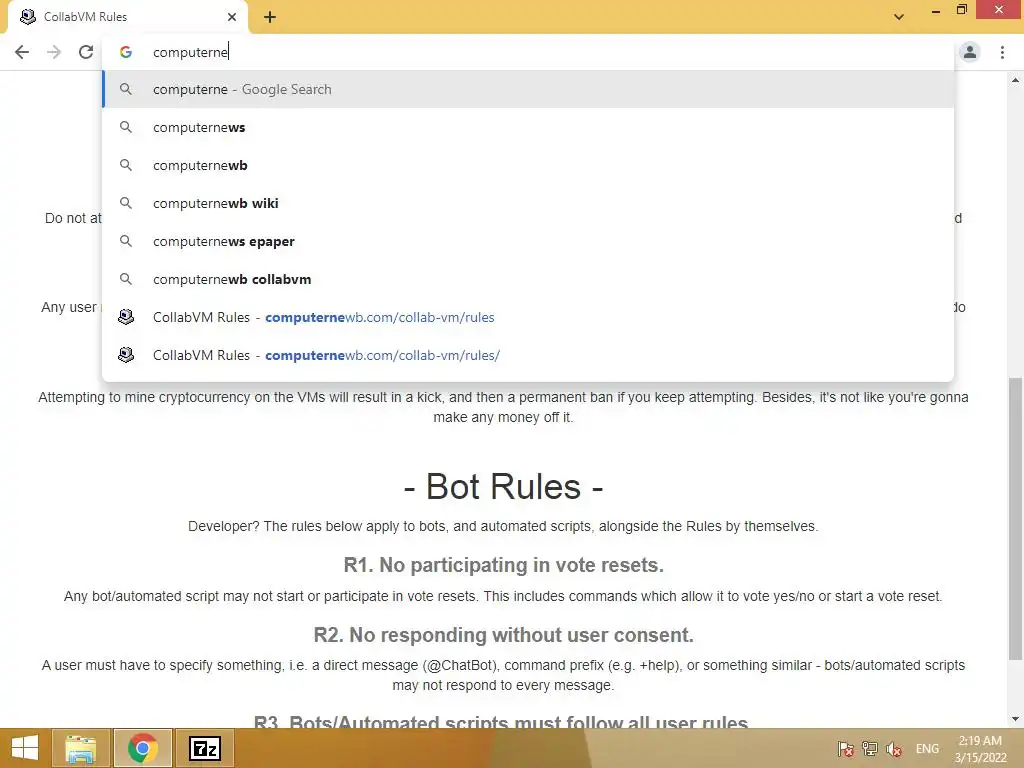Click page scrollbar down arrow
The image size is (1024, 768).
[1015, 719]
